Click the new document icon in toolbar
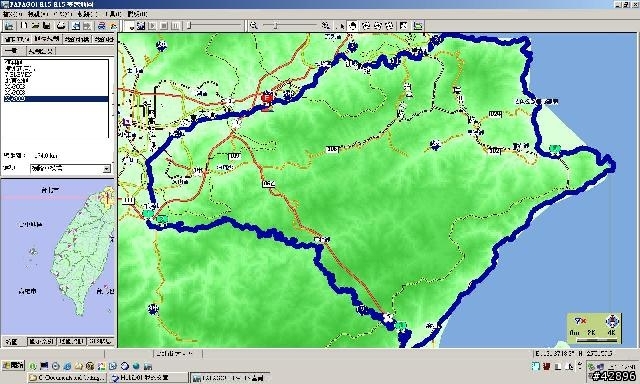 [x=23, y=26]
